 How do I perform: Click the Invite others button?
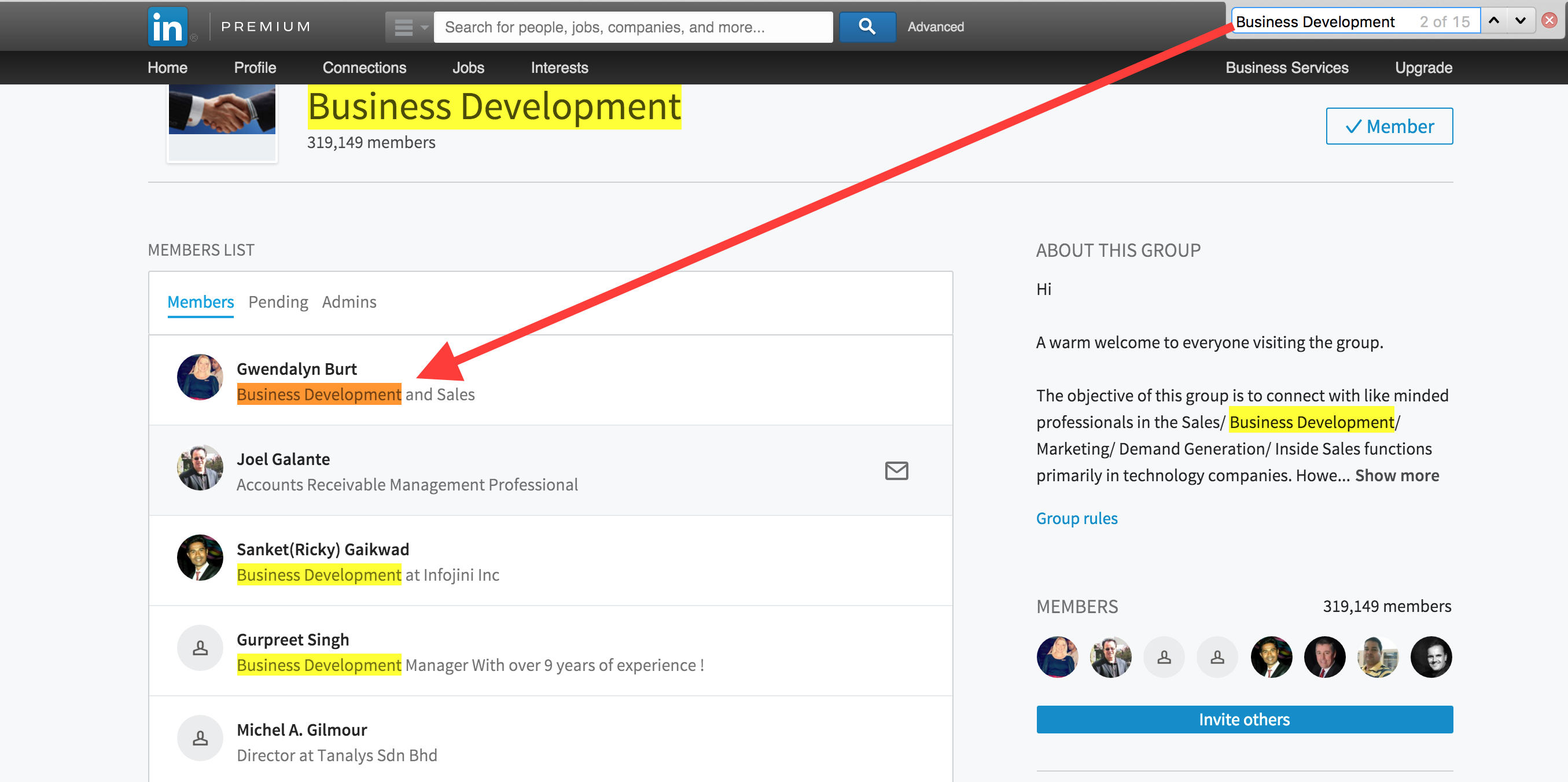[1244, 720]
